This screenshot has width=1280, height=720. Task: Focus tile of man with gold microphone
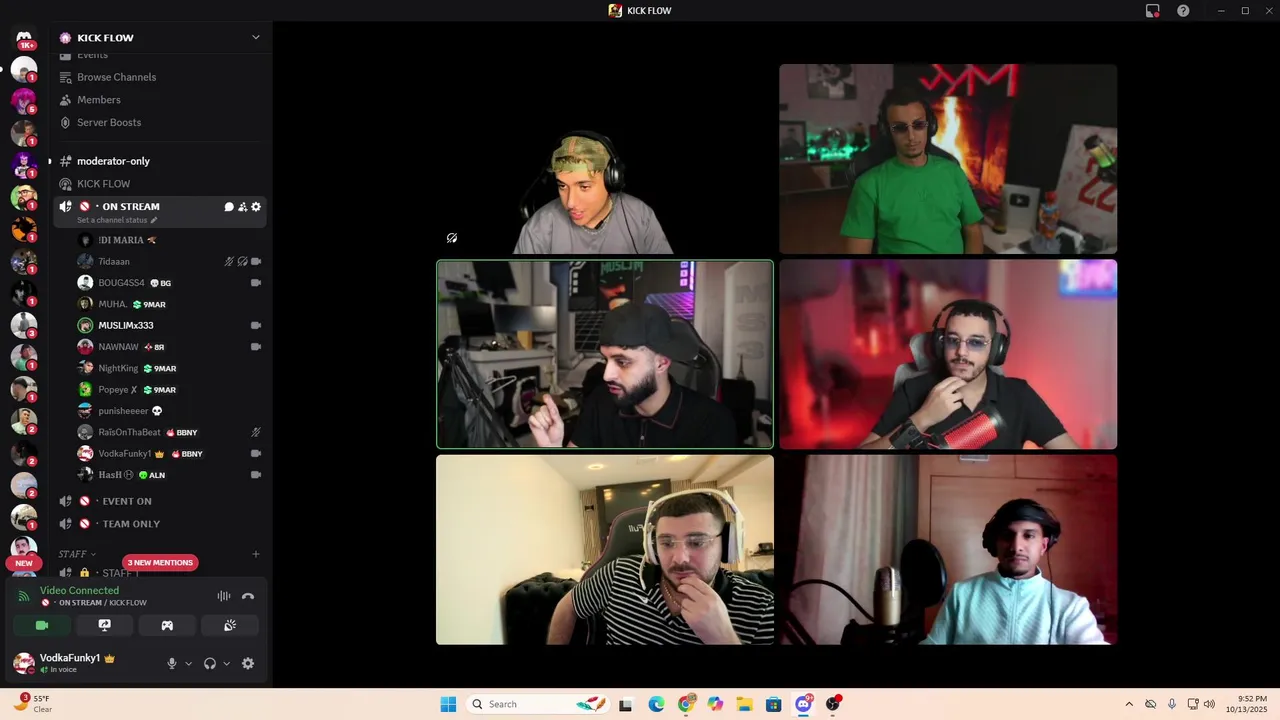coord(948,550)
